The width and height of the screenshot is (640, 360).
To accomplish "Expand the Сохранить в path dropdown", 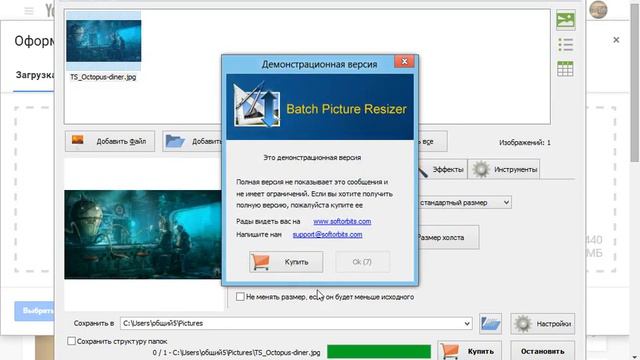I will pos(467,324).
